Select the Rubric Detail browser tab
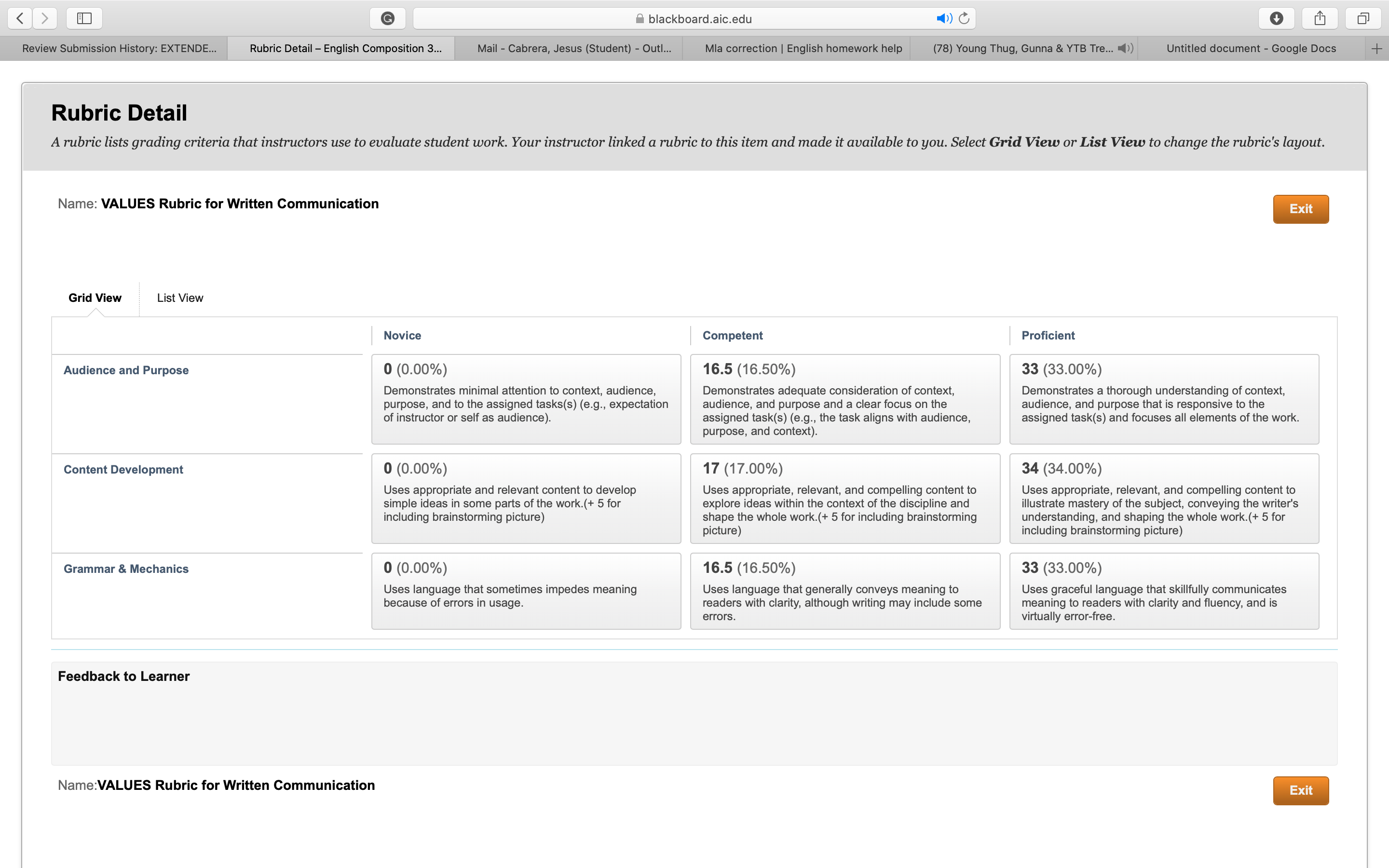This screenshot has height=868, width=1389. click(341, 49)
